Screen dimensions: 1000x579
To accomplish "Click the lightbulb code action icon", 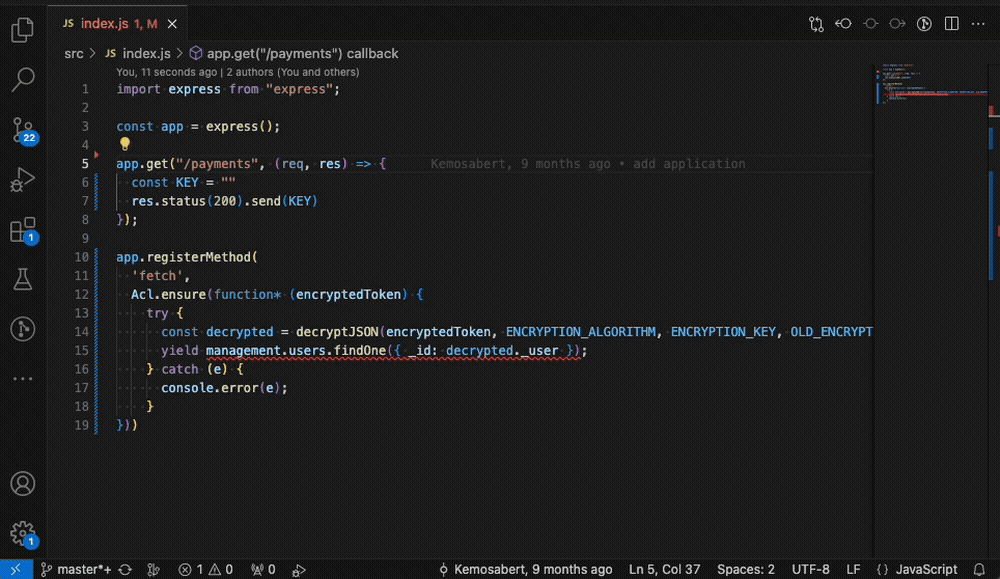I will point(125,144).
